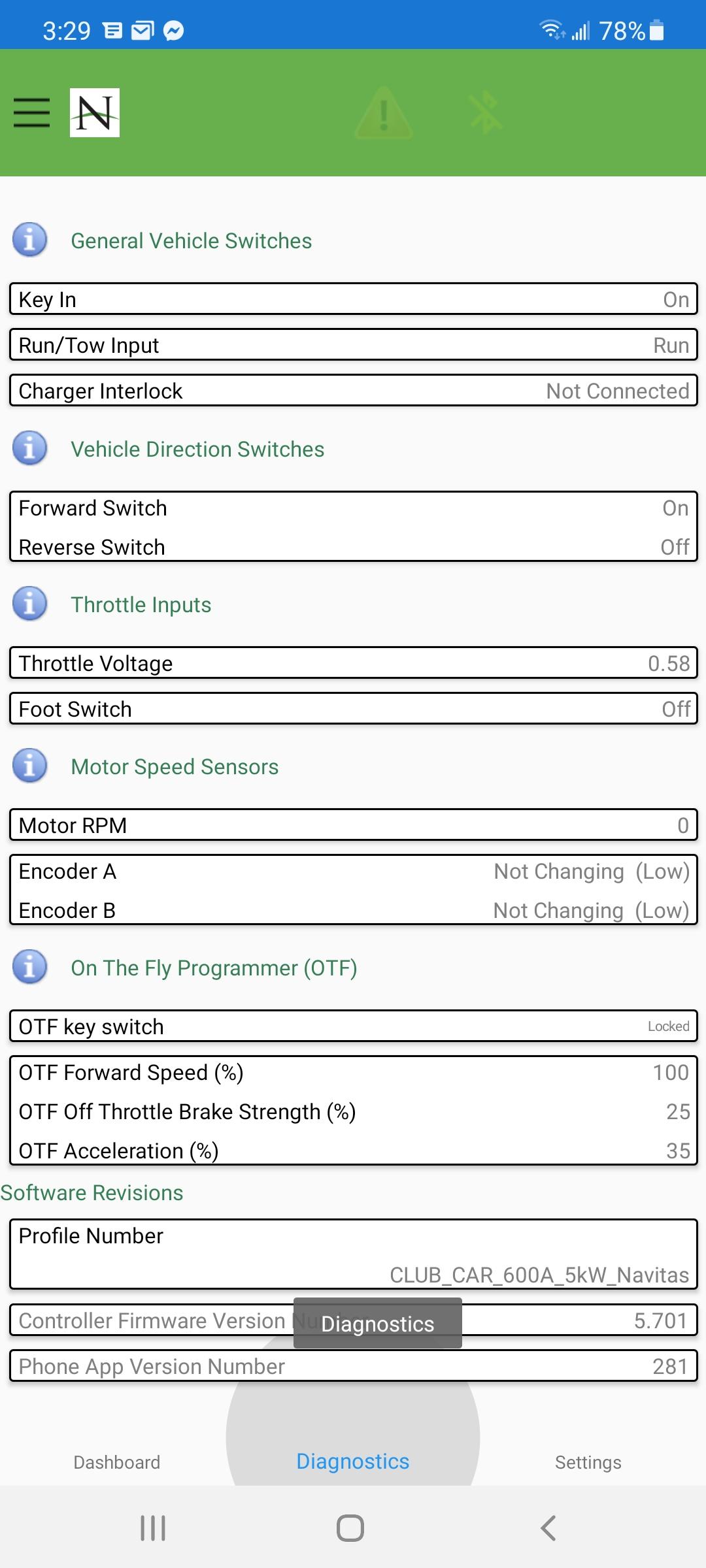Image resolution: width=706 pixels, height=1568 pixels.
Task: Go to the Settings tab
Action: (x=588, y=1462)
